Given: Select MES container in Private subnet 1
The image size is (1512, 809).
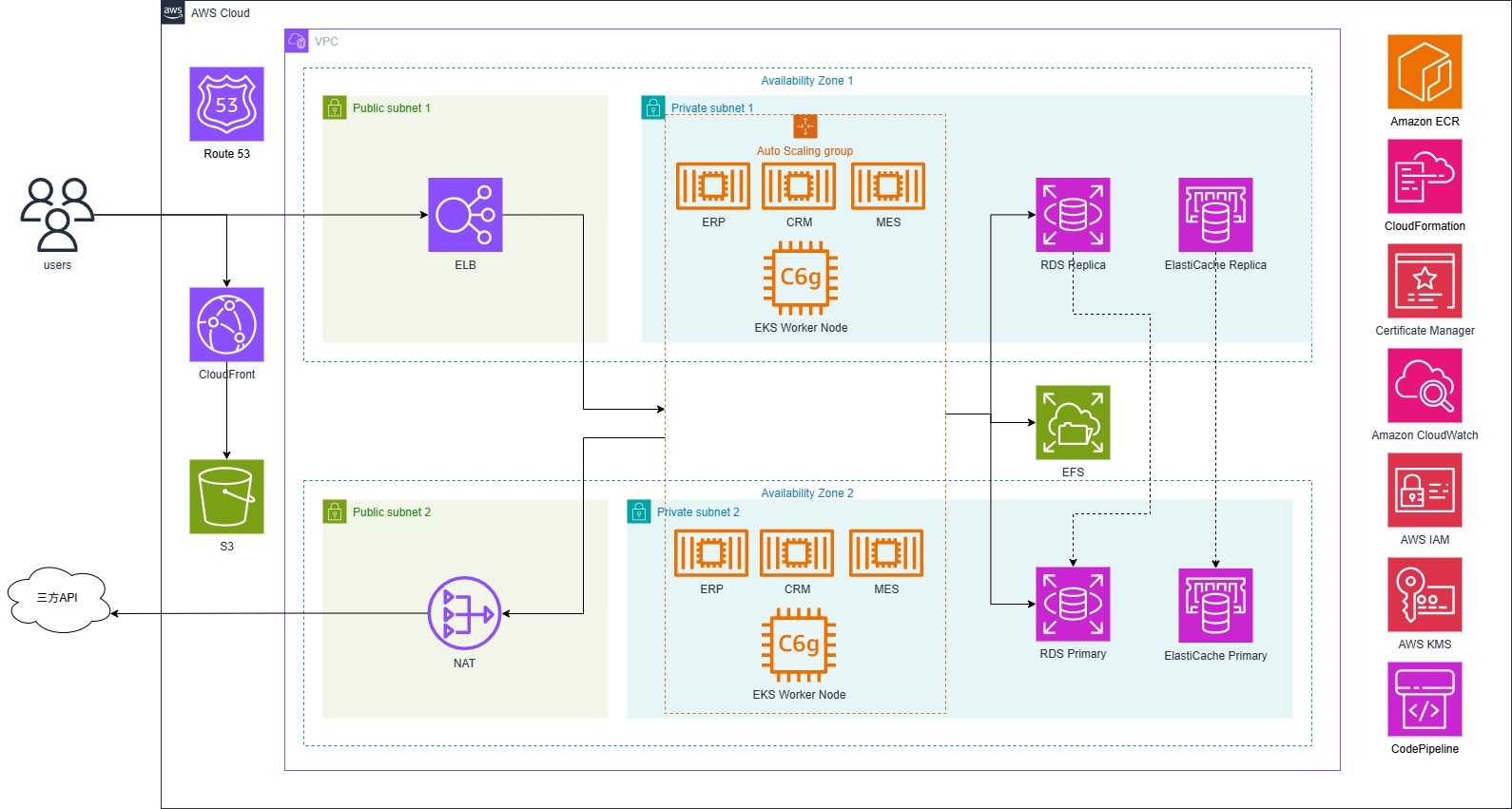Looking at the screenshot, I should 888,186.
